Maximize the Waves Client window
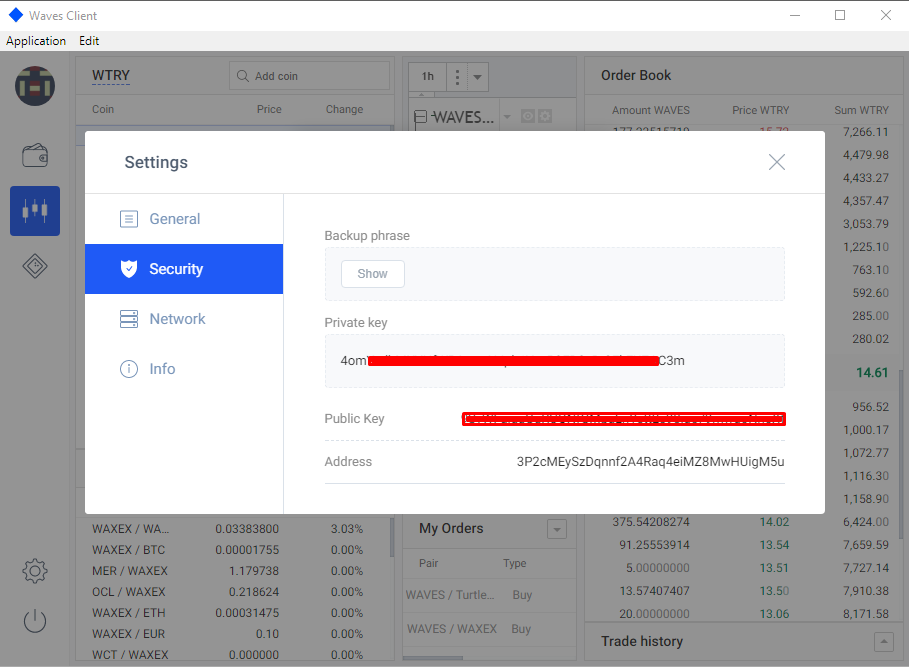This screenshot has height=667, width=909. coord(840,16)
